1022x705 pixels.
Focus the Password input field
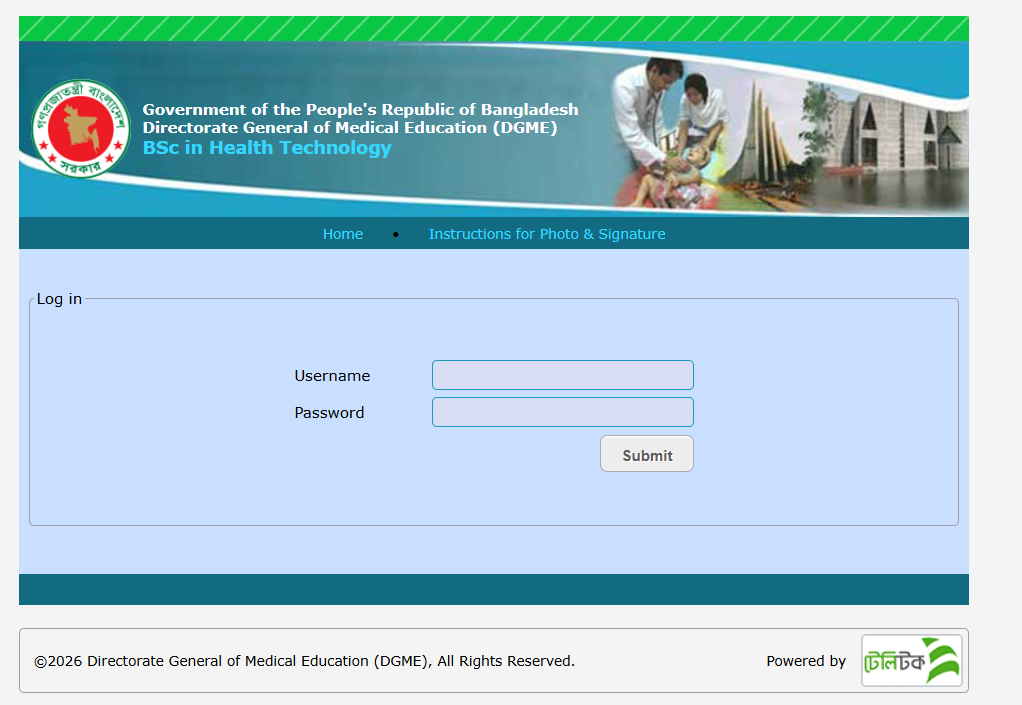click(x=562, y=412)
